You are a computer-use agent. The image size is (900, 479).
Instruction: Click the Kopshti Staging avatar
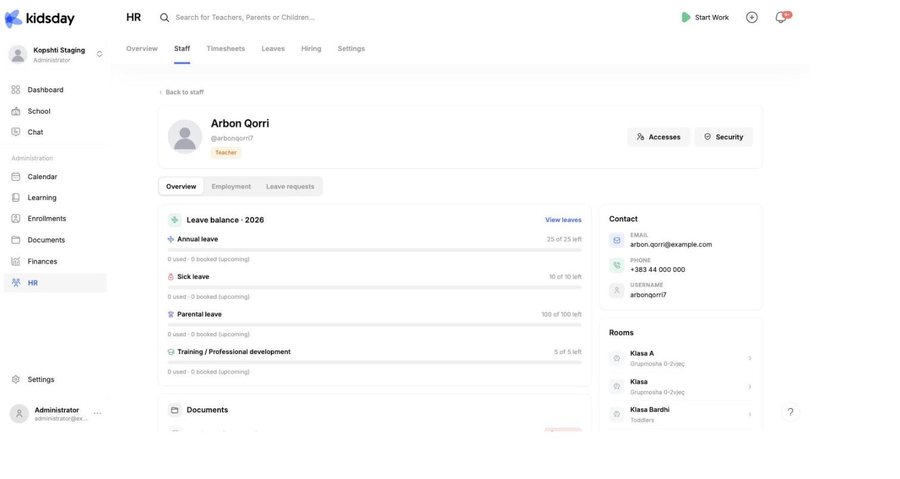click(x=18, y=54)
